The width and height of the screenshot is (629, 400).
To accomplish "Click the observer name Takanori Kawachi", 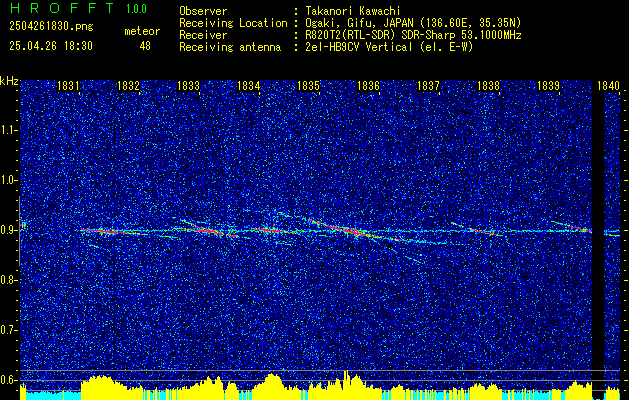I will click(x=353, y=11).
